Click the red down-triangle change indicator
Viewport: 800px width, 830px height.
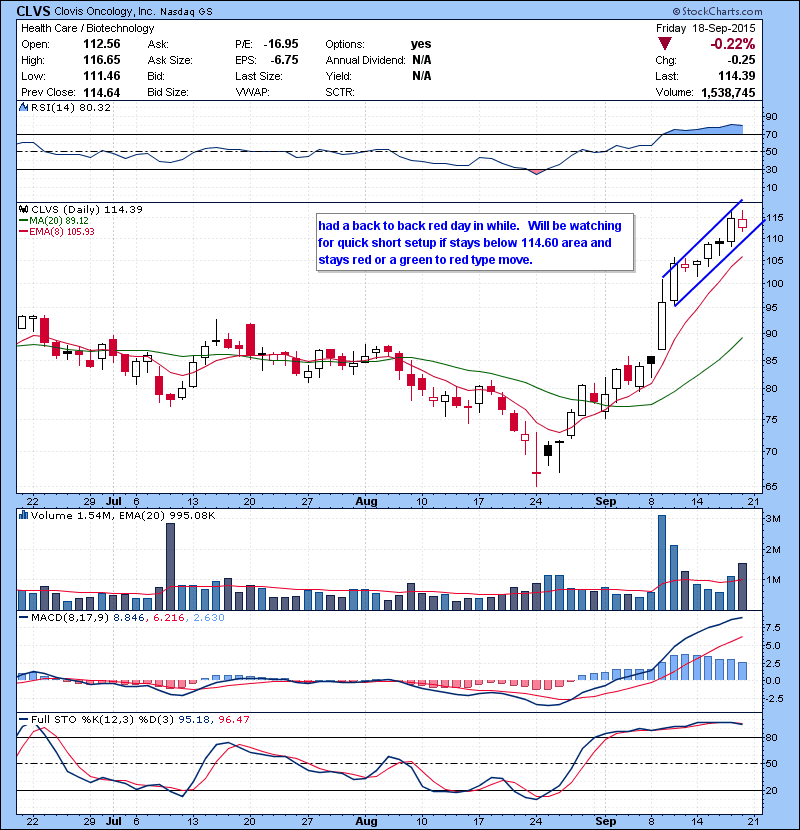(664, 43)
